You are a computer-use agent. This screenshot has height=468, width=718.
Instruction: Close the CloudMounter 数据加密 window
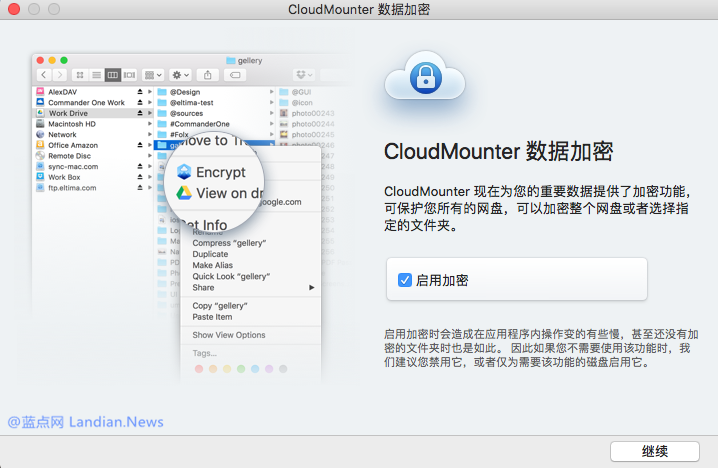(14, 9)
